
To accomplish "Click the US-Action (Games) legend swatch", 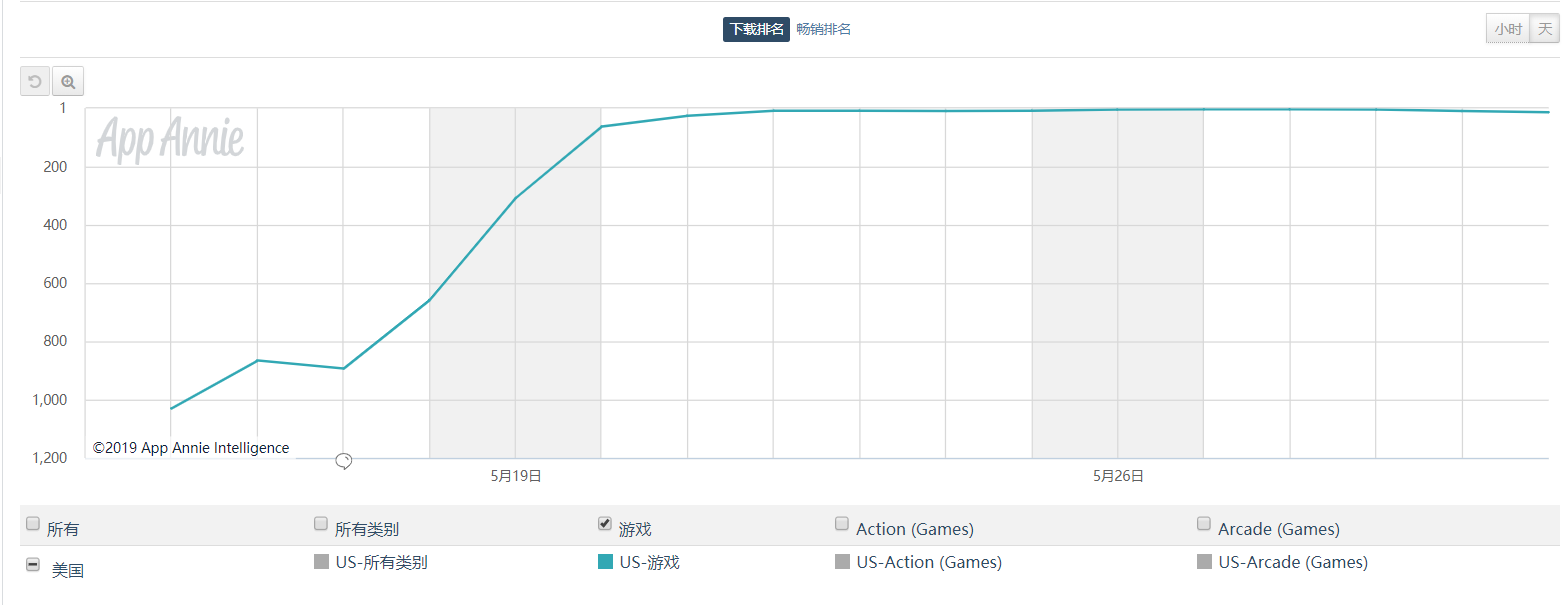I will tap(842, 562).
